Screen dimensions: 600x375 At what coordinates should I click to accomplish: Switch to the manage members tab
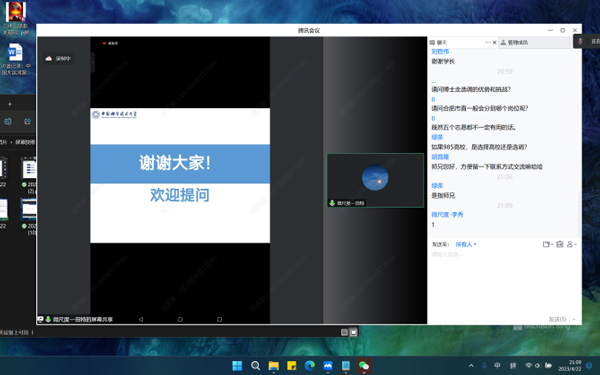tap(515, 42)
